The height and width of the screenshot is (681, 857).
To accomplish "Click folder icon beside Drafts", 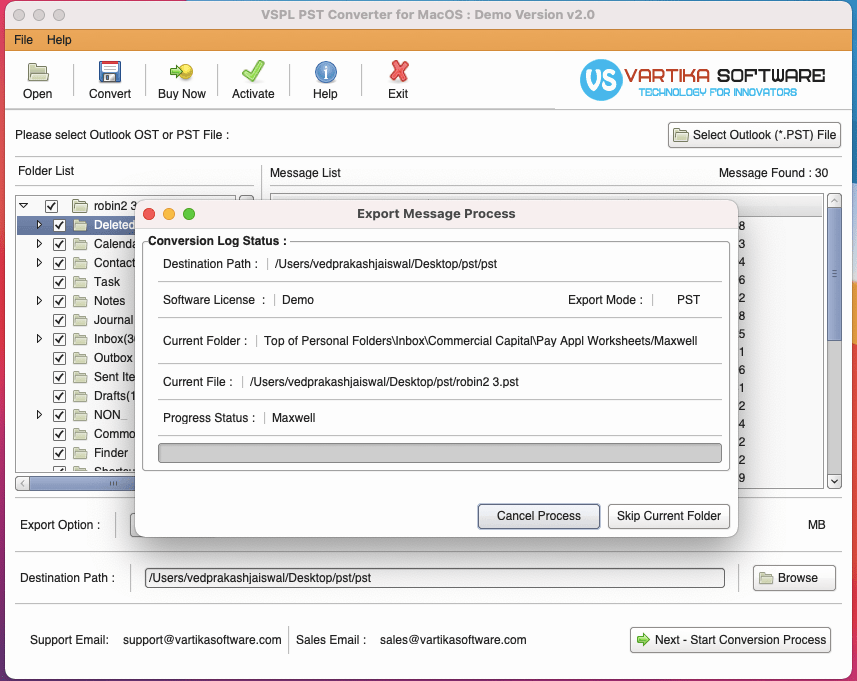I will [80, 396].
